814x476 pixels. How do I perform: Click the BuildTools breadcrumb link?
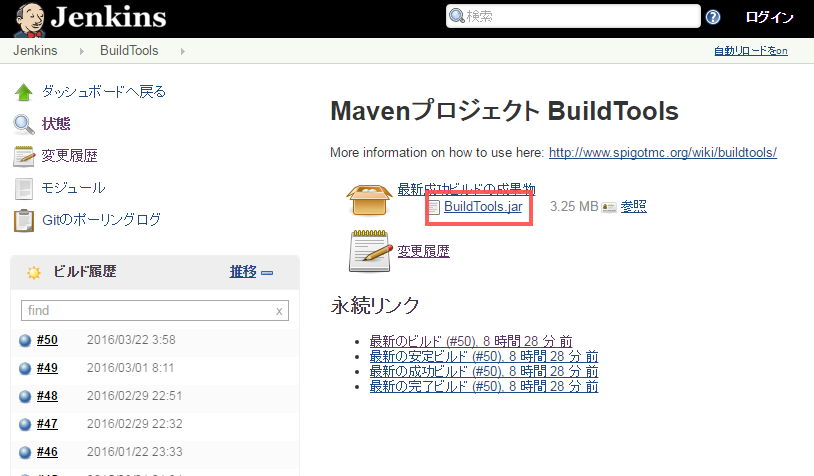[x=129, y=50]
